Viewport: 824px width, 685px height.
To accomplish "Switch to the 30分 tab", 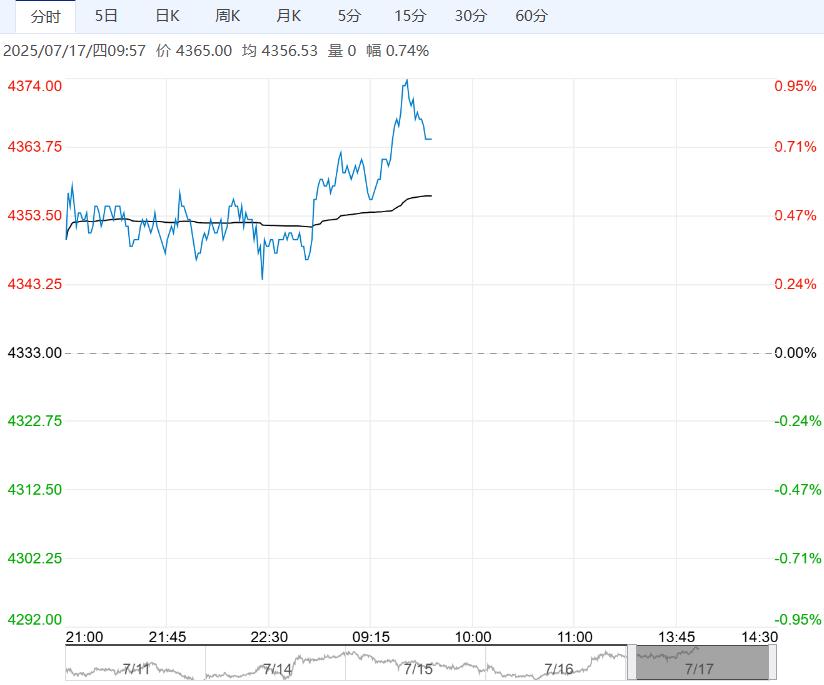I will coord(470,16).
